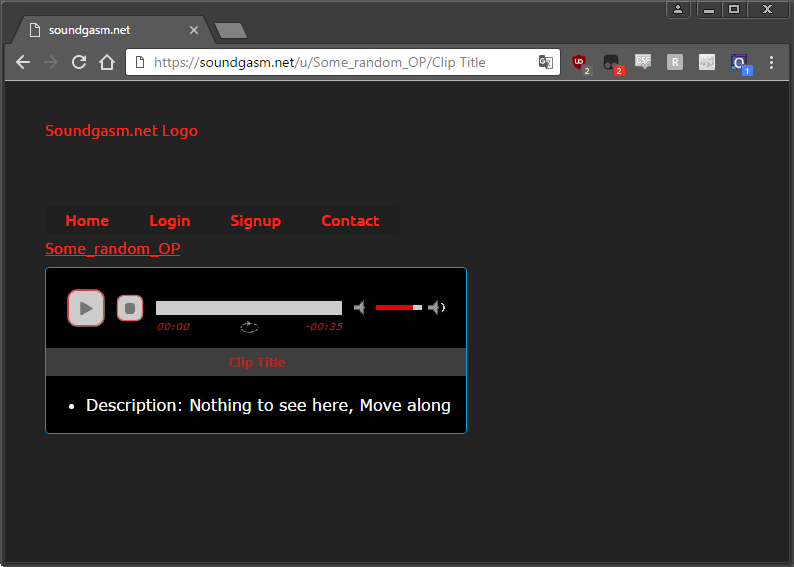Image resolution: width=794 pixels, height=567 pixels.
Task: Go to the browser home page
Action: tap(107, 62)
